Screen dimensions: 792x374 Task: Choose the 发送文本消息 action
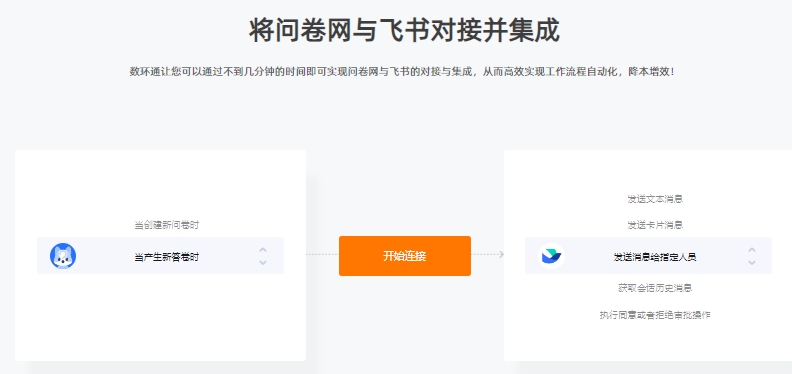[655, 199]
